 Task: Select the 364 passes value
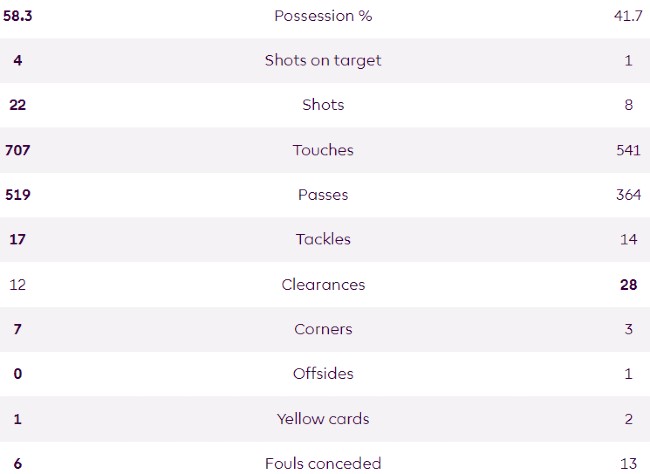pos(628,195)
